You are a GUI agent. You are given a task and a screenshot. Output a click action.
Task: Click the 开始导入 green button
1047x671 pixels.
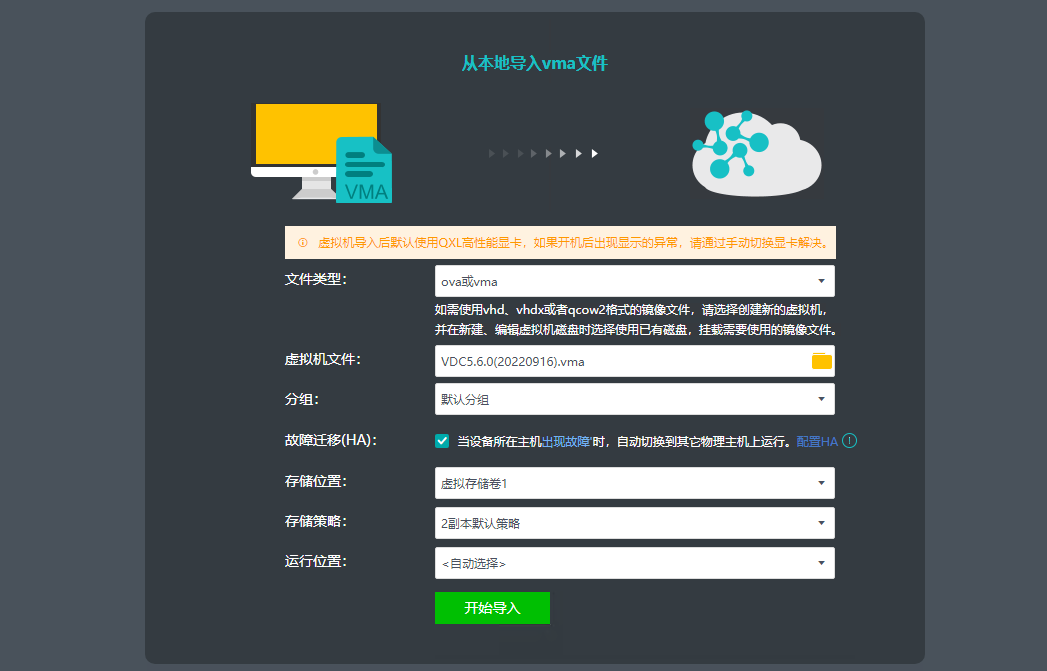(x=492, y=608)
